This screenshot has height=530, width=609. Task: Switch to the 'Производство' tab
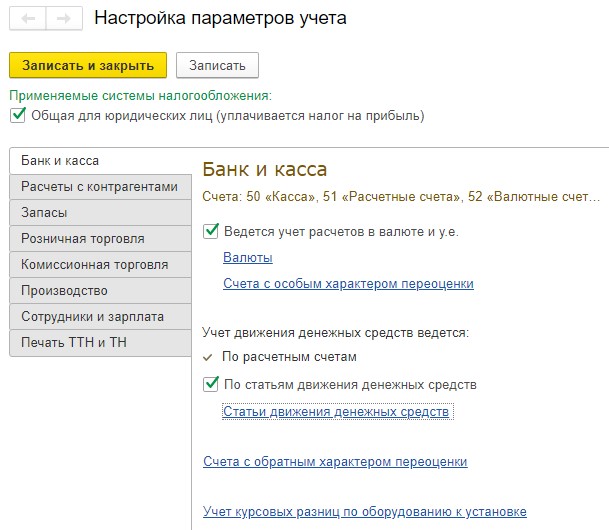(x=100, y=291)
